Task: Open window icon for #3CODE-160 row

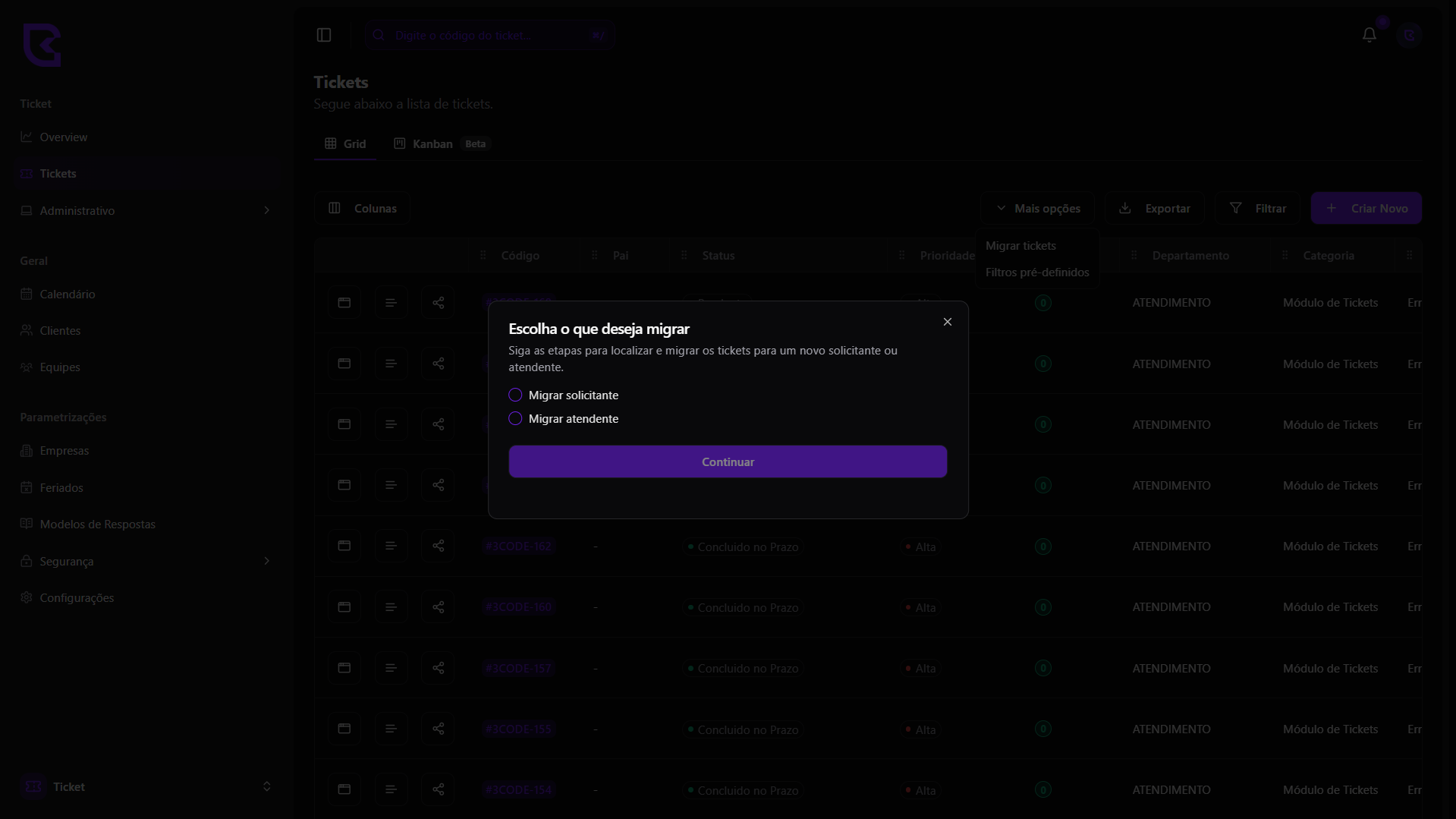Action: click(344, 606)
